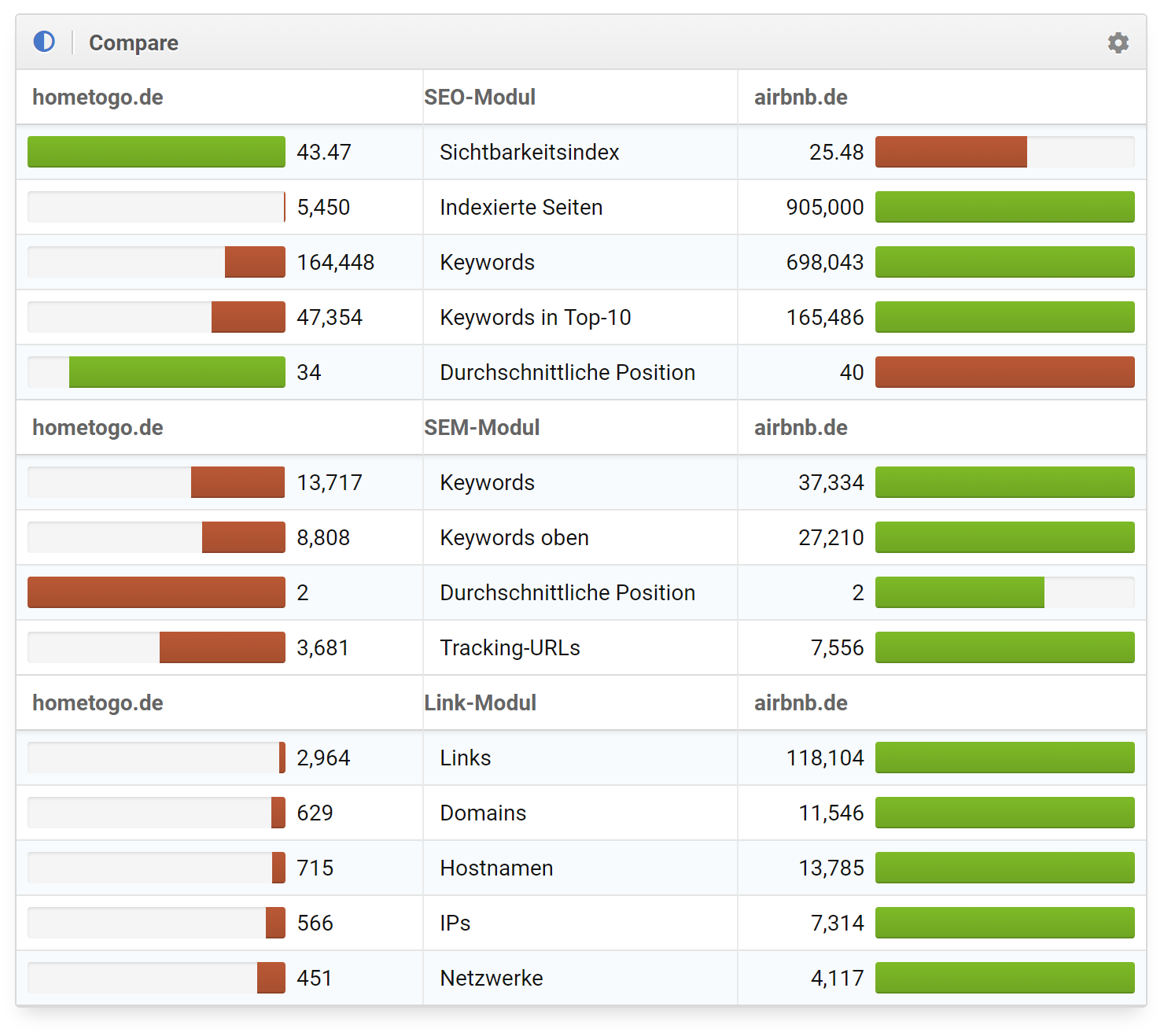Click the Sichtbarkeitsindex row label
The image size is (1164, 1036).
pyautogui.click(x=529, y=153)
